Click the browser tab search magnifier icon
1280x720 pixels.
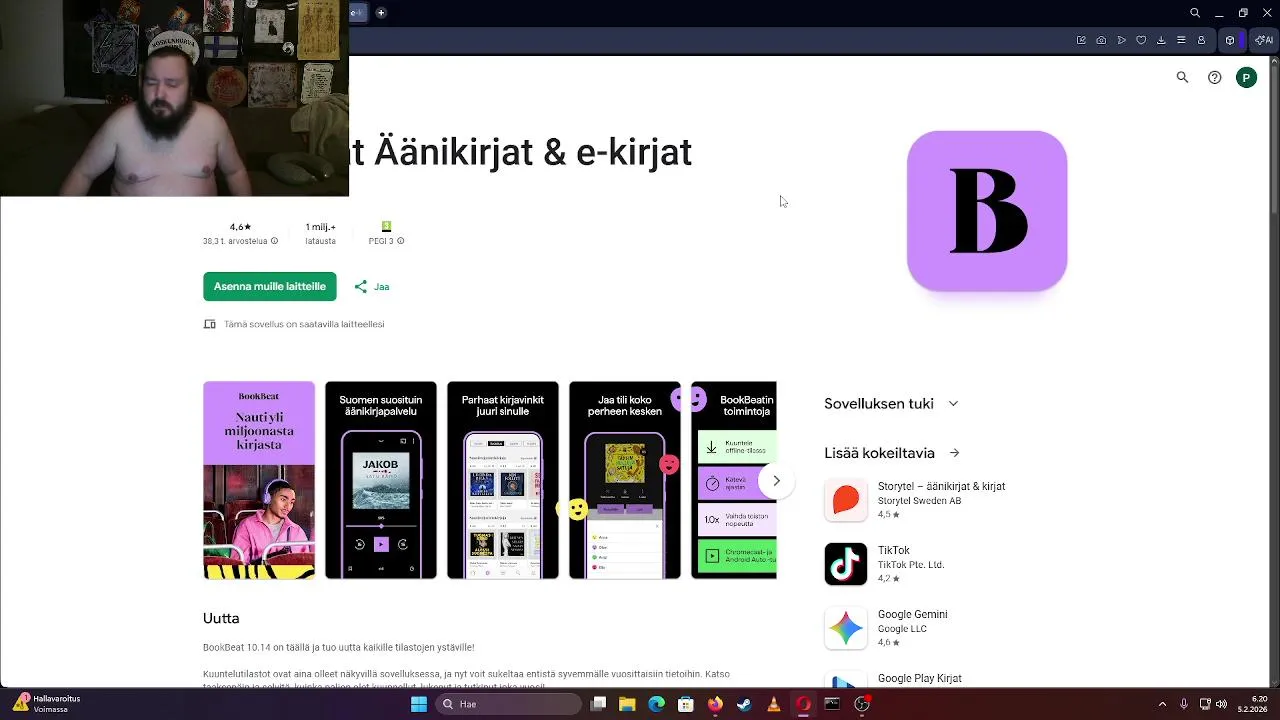coord(1195,13)
